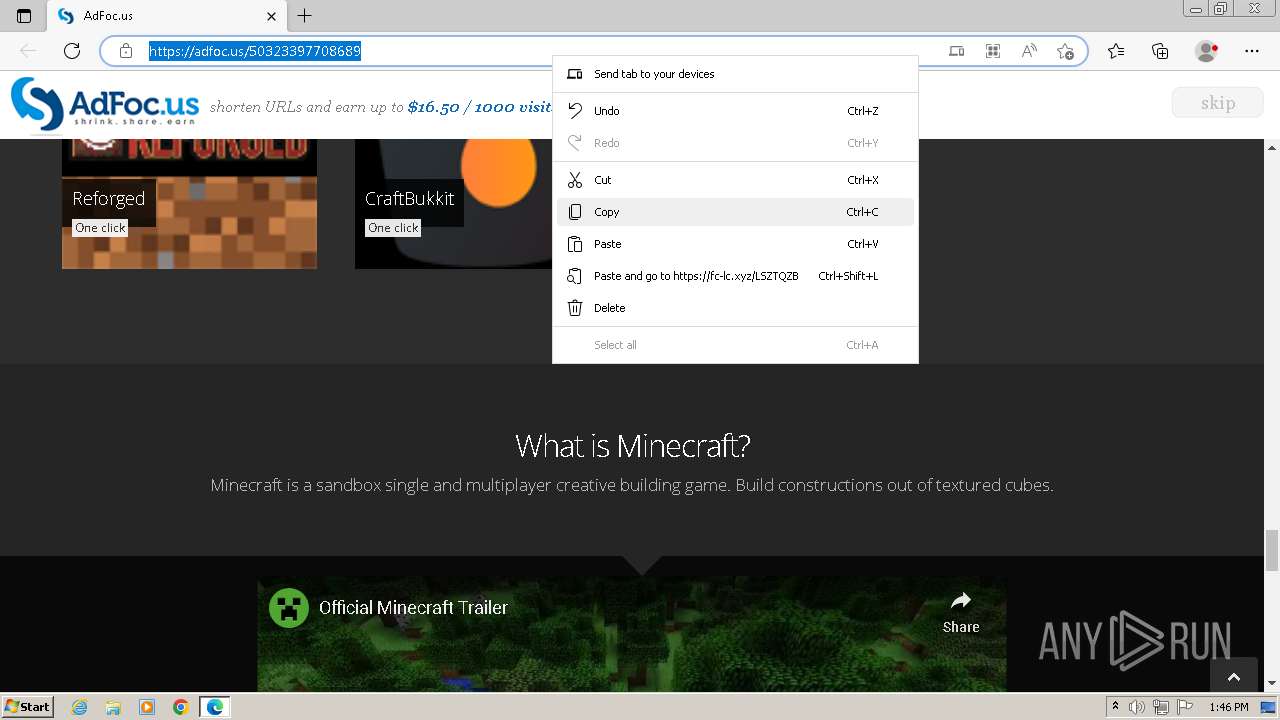Click the send tab to devices address bar icon
The image size is (1280, 720).
pyautogui.click(x=957, y=51)
